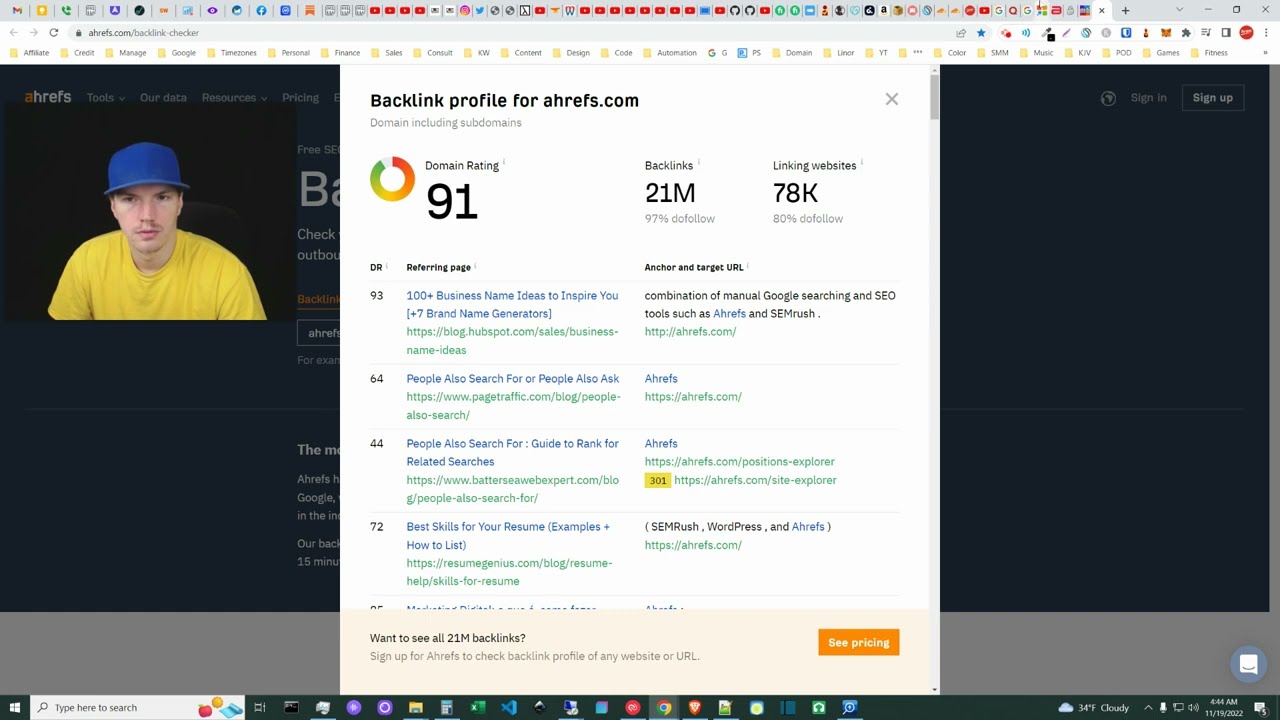Open Best Skills for Your Resume link

point(508,536)
